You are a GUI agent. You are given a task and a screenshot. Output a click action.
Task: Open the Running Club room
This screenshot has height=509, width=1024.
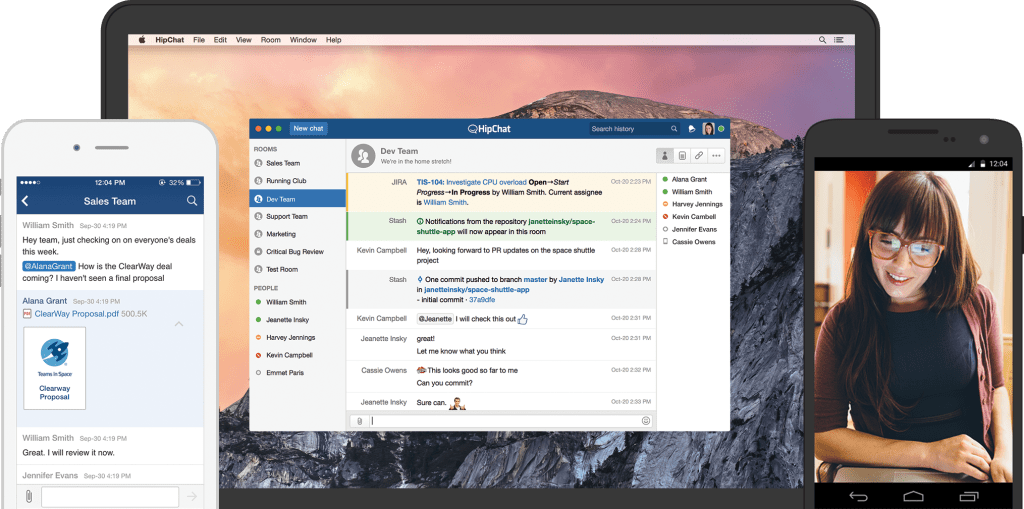click(x=297, y=181)
